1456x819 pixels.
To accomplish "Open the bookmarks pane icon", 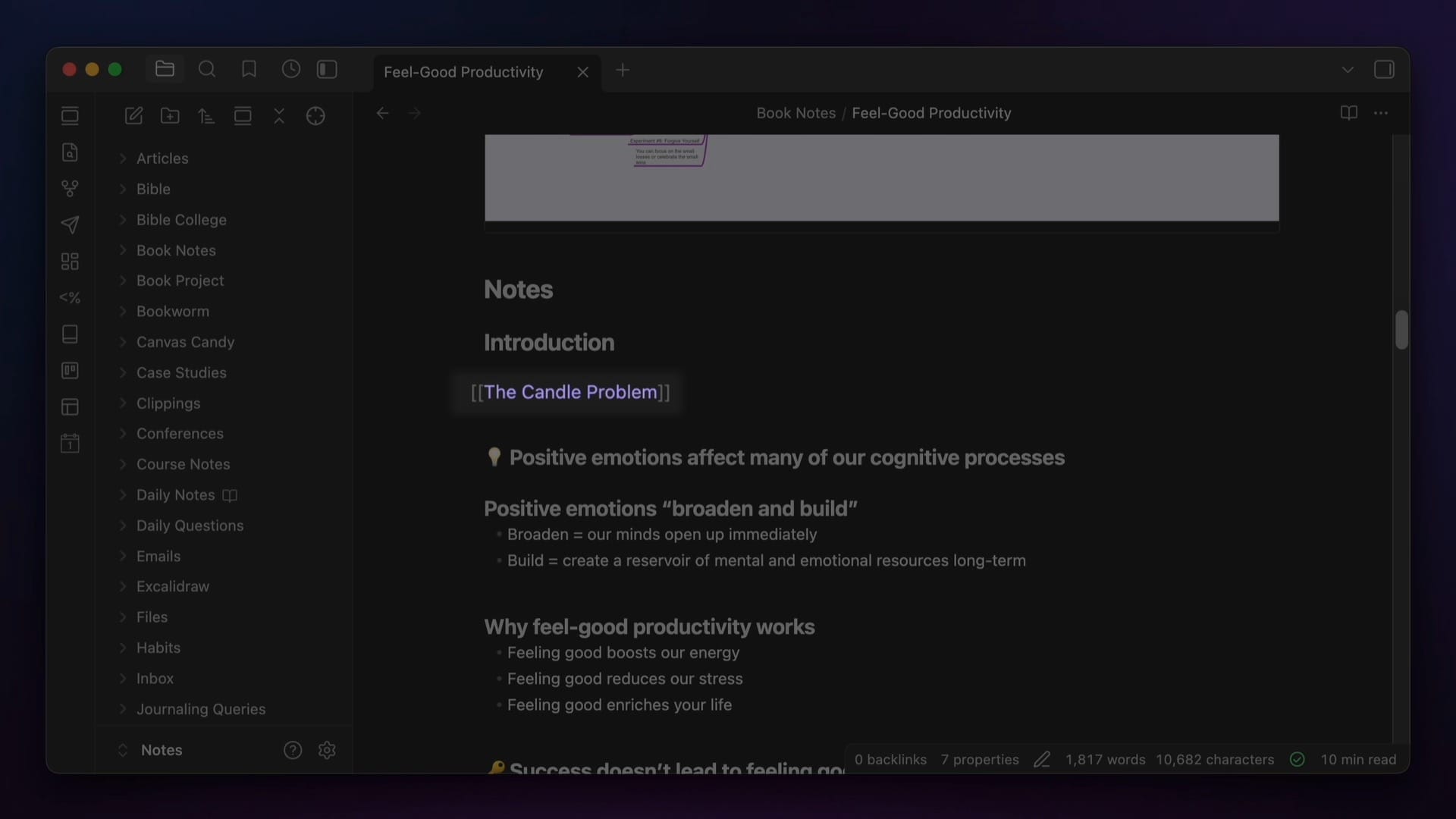I will tap(249, 70).
